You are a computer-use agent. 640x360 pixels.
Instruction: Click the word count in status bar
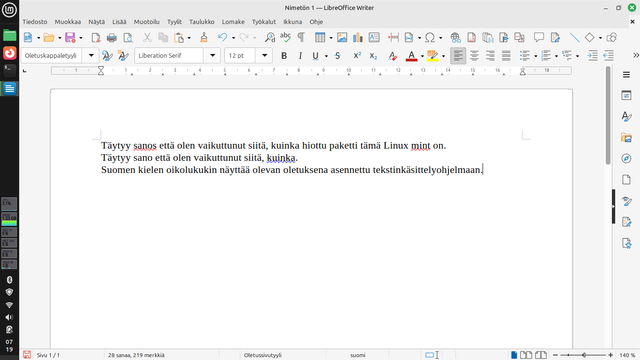(x=136, y=355)
